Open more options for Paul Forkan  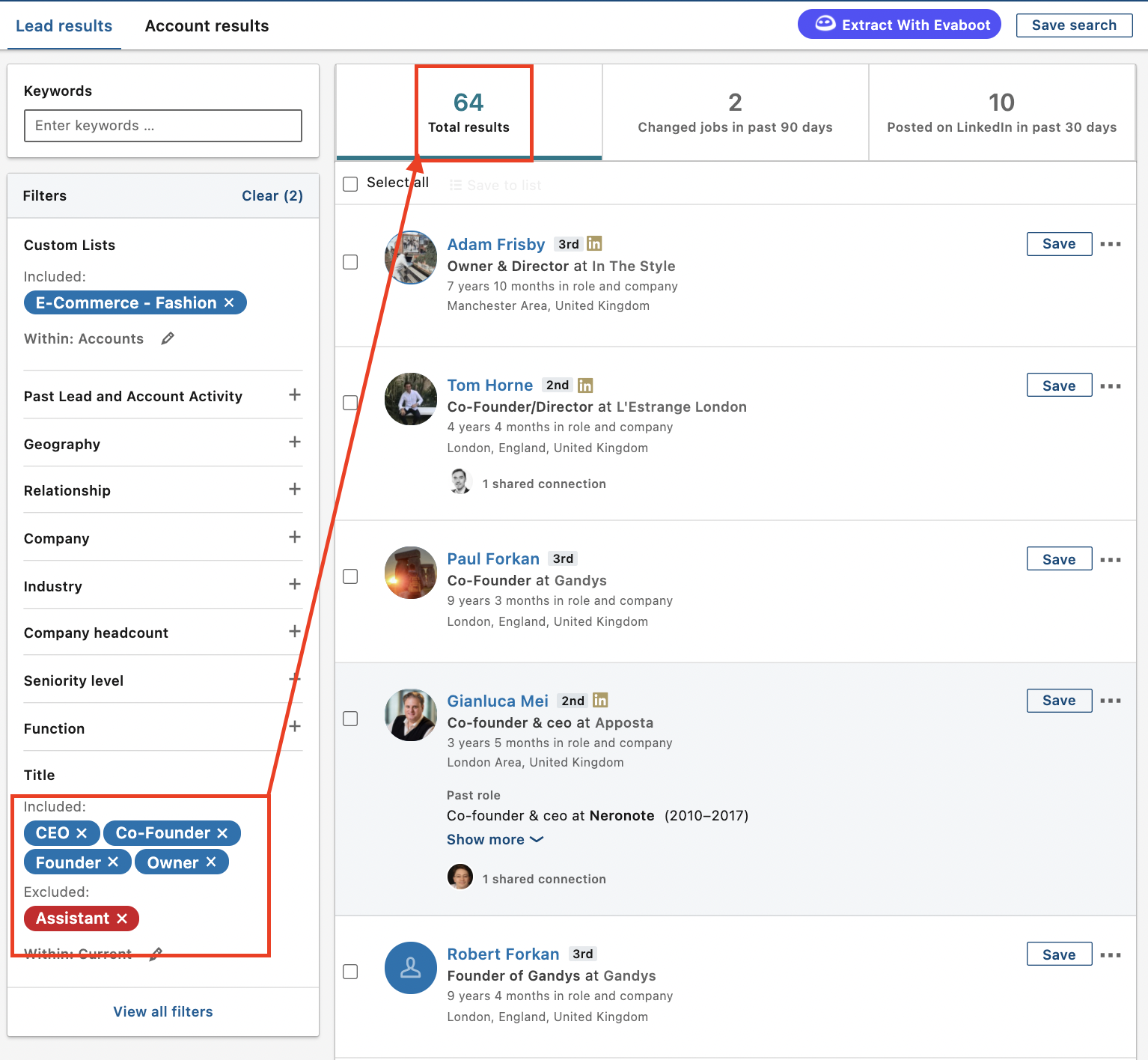point(1111,560)
